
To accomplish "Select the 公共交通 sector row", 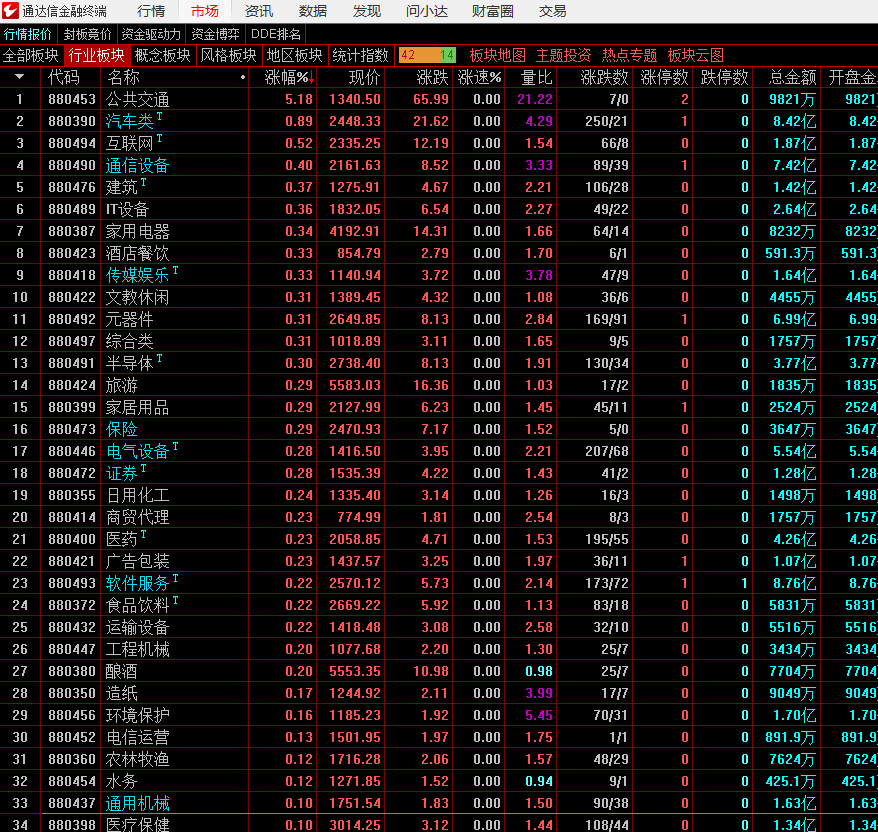I will (439, 99).
